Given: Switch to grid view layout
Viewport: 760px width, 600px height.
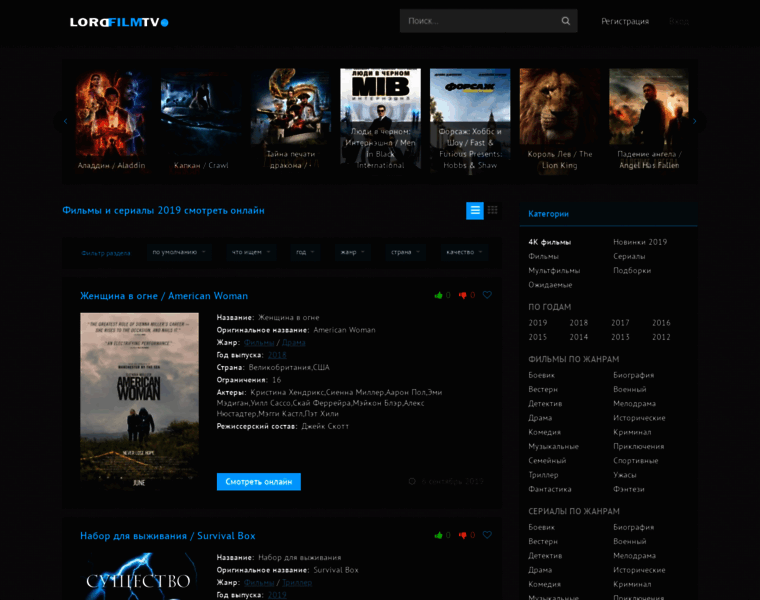Looking at the screenshot, I should 492,210.
